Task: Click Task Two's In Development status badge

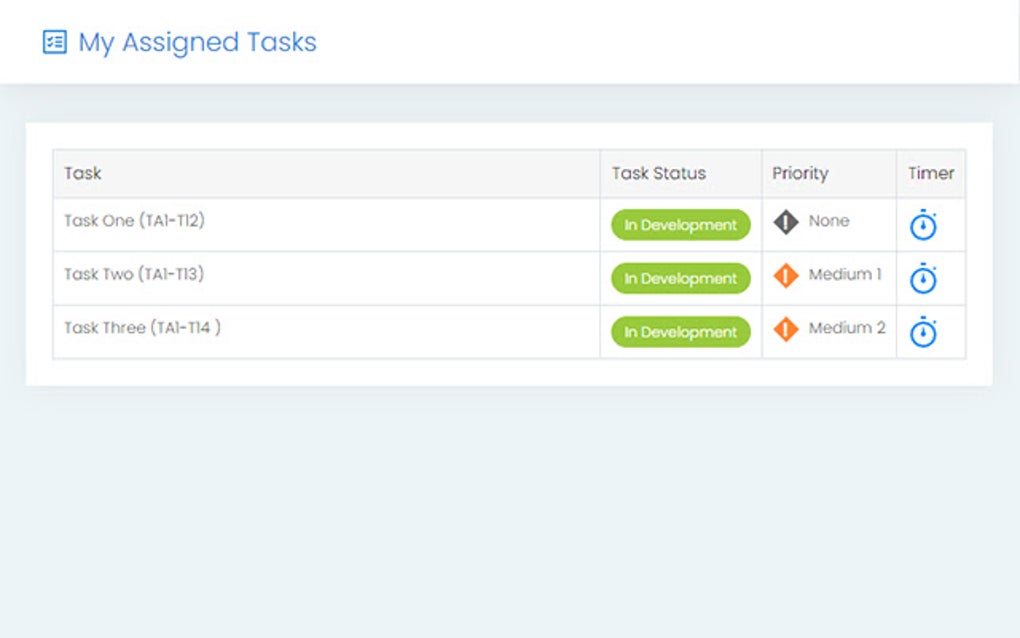Action: pos(680,279)
